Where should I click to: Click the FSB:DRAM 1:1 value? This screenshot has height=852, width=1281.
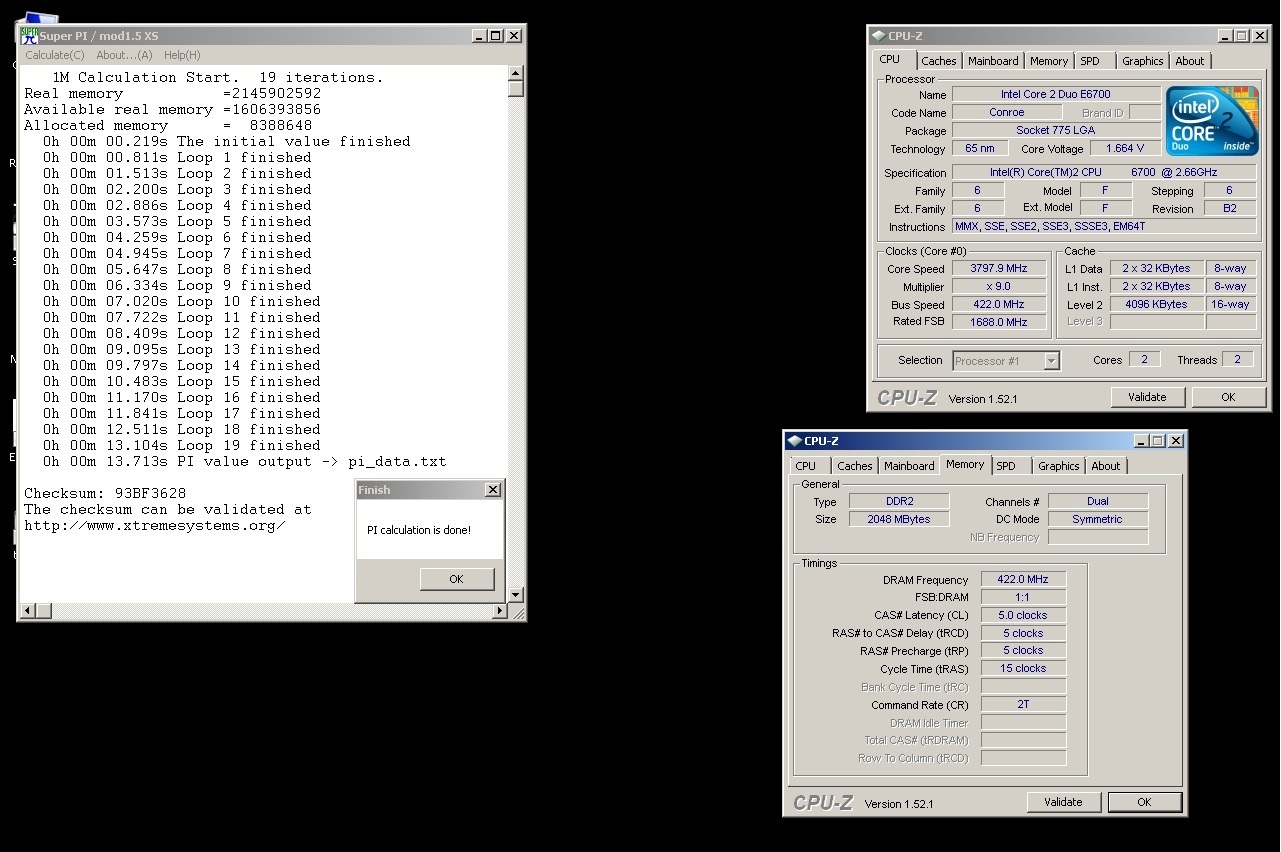coord(1023,597)
